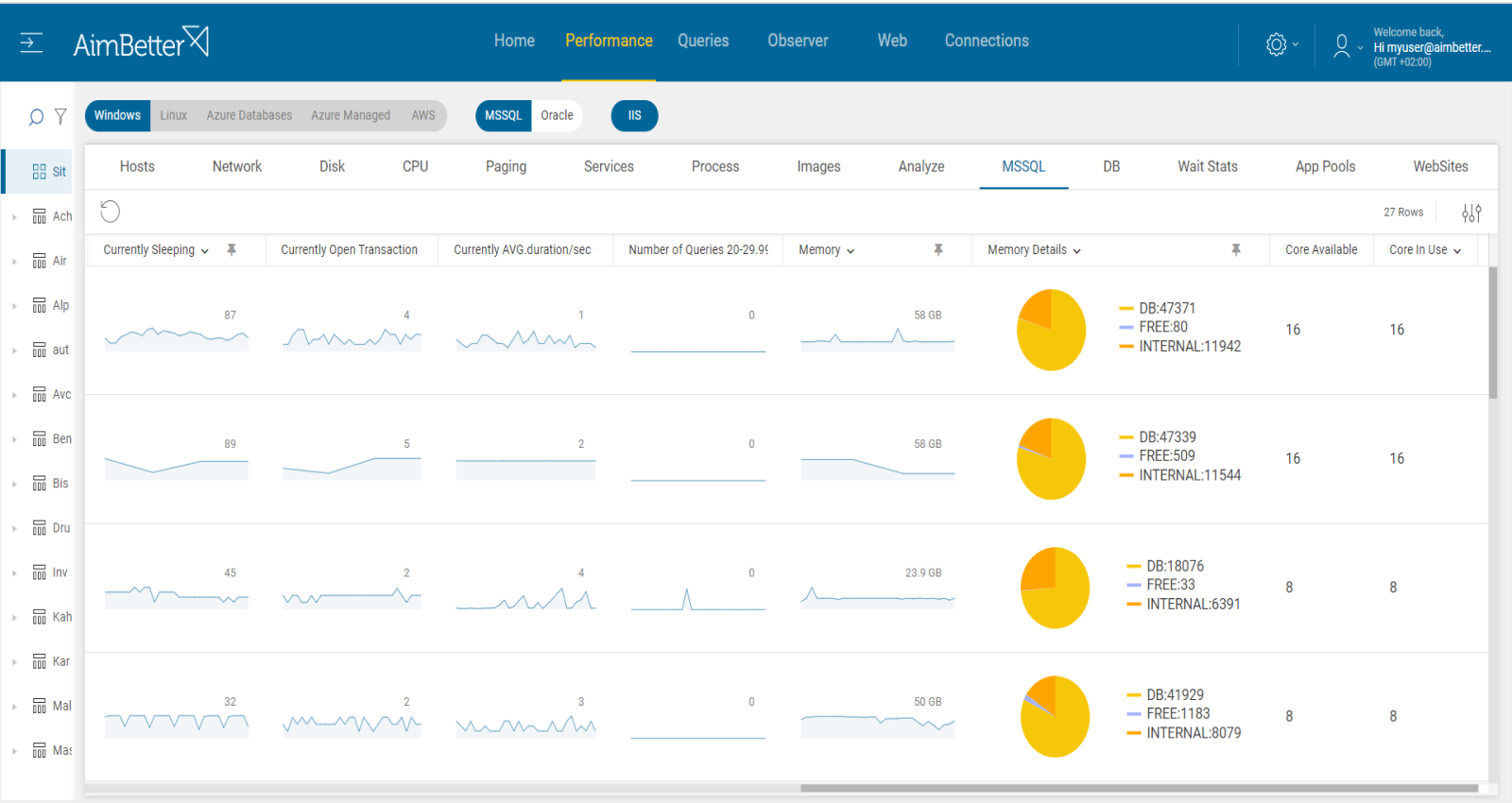Open the Connections menu
Viewport: 1512px width, 803px height.
click(x=987, y=41)
